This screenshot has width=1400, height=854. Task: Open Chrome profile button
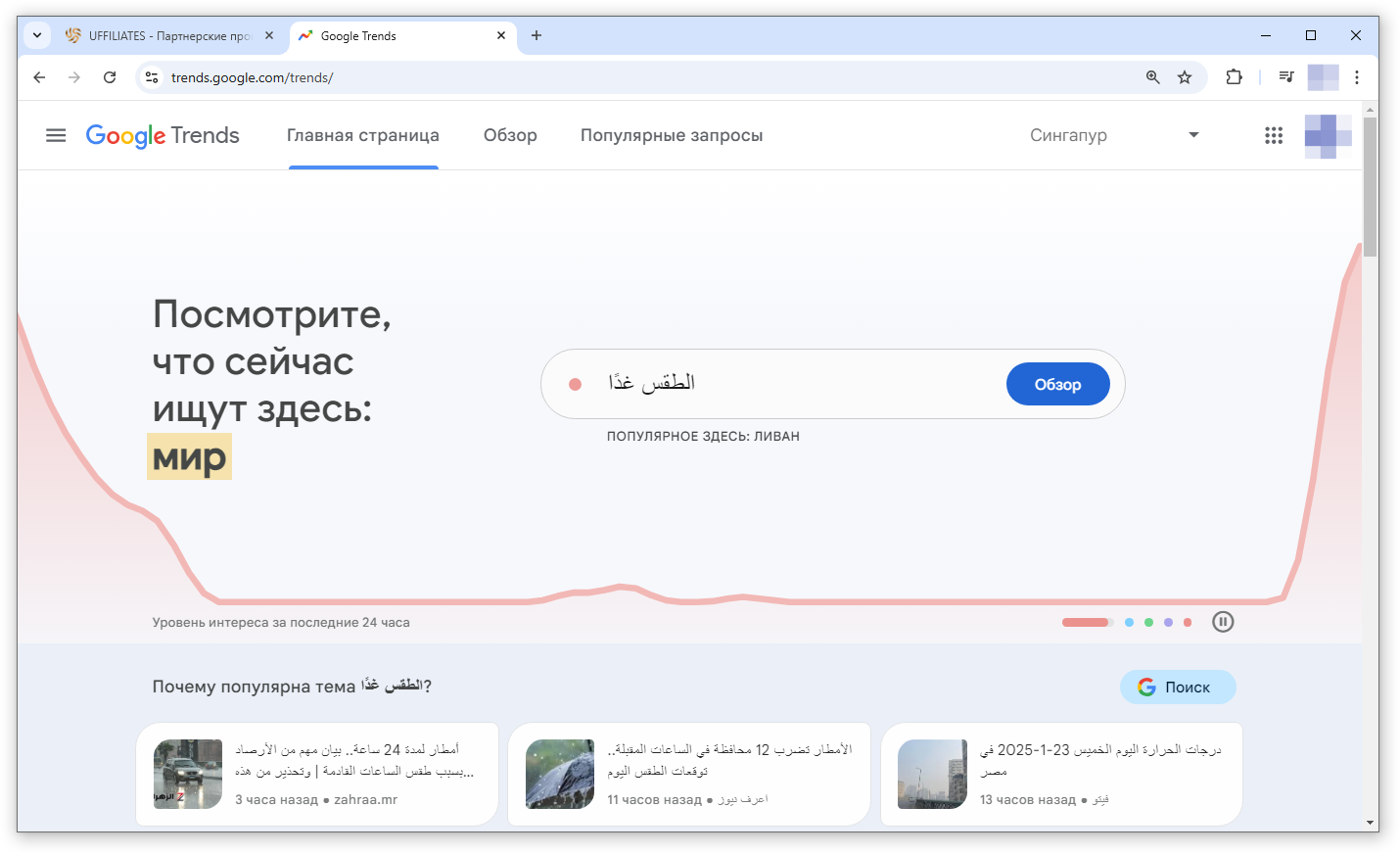click(1323, 77)
